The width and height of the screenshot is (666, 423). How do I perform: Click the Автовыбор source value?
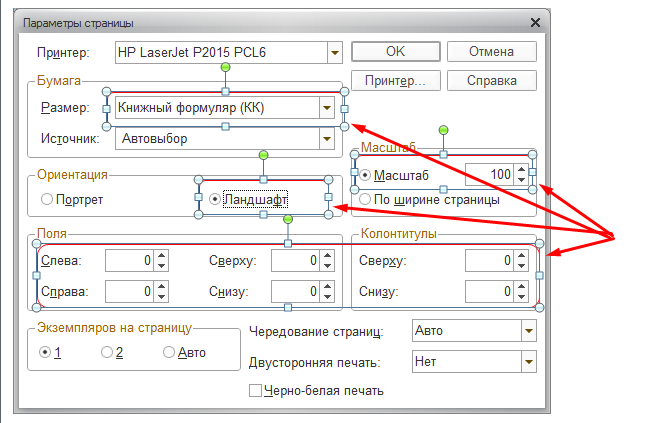coord(155,139)
